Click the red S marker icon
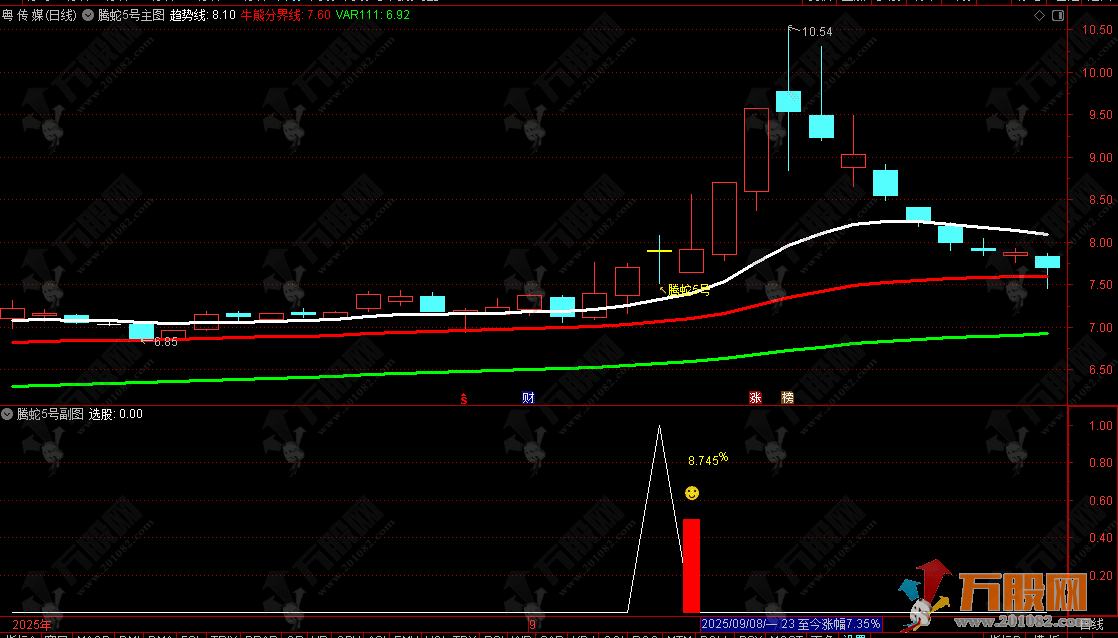 coord(463,398)
